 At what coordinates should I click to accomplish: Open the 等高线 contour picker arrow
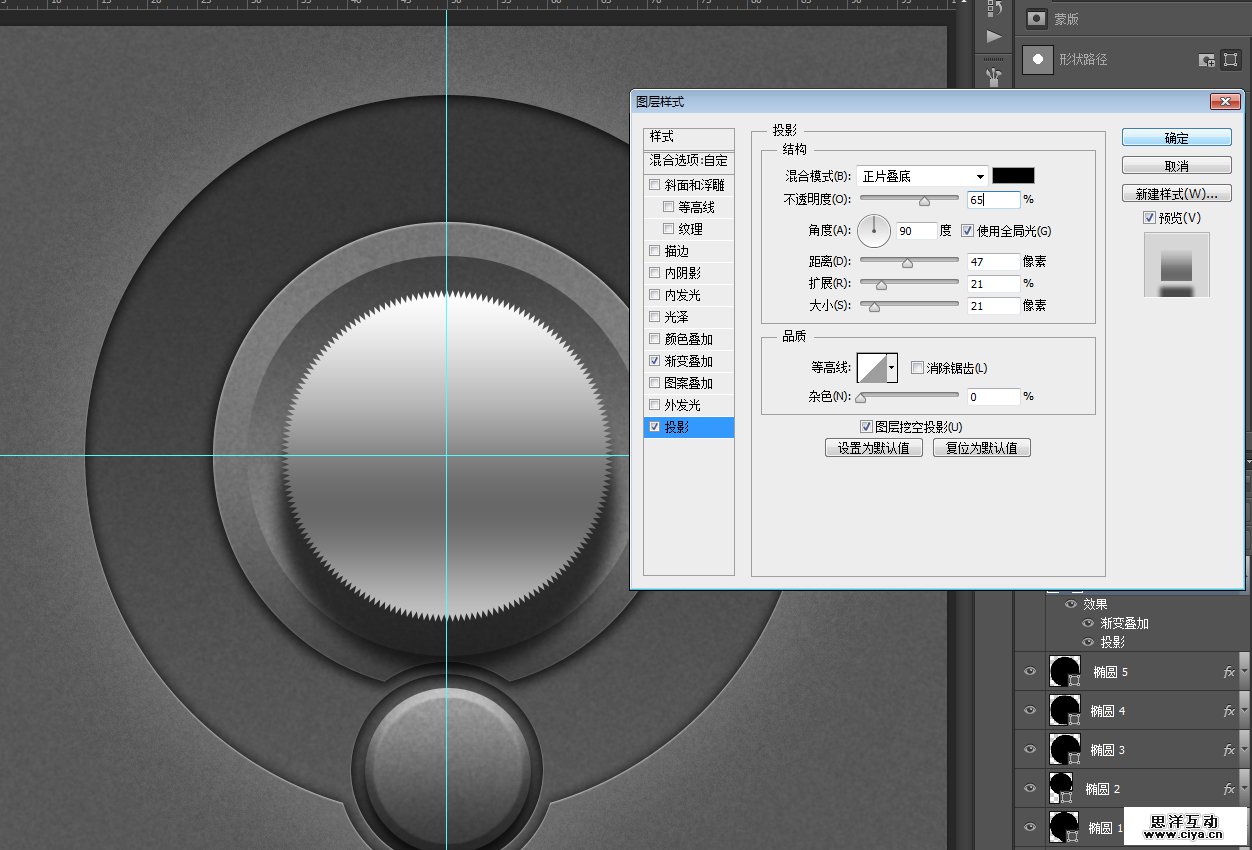(891, 369)
